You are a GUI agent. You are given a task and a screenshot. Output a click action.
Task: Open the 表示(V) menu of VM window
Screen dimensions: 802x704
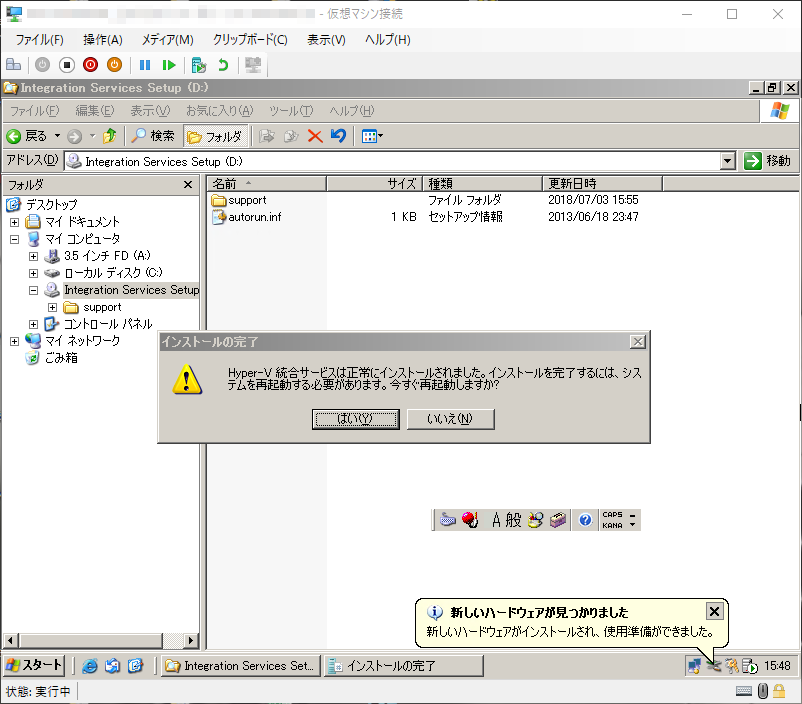click(x=326, y=40)
